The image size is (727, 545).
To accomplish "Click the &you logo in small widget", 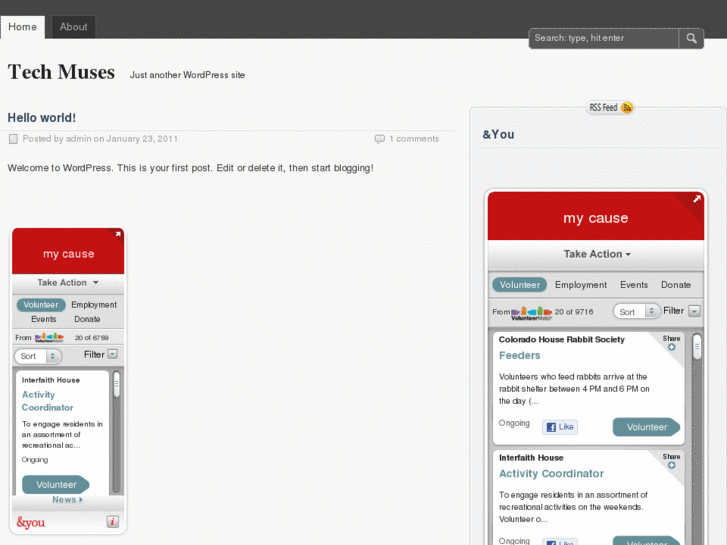I will pos(31,522).
